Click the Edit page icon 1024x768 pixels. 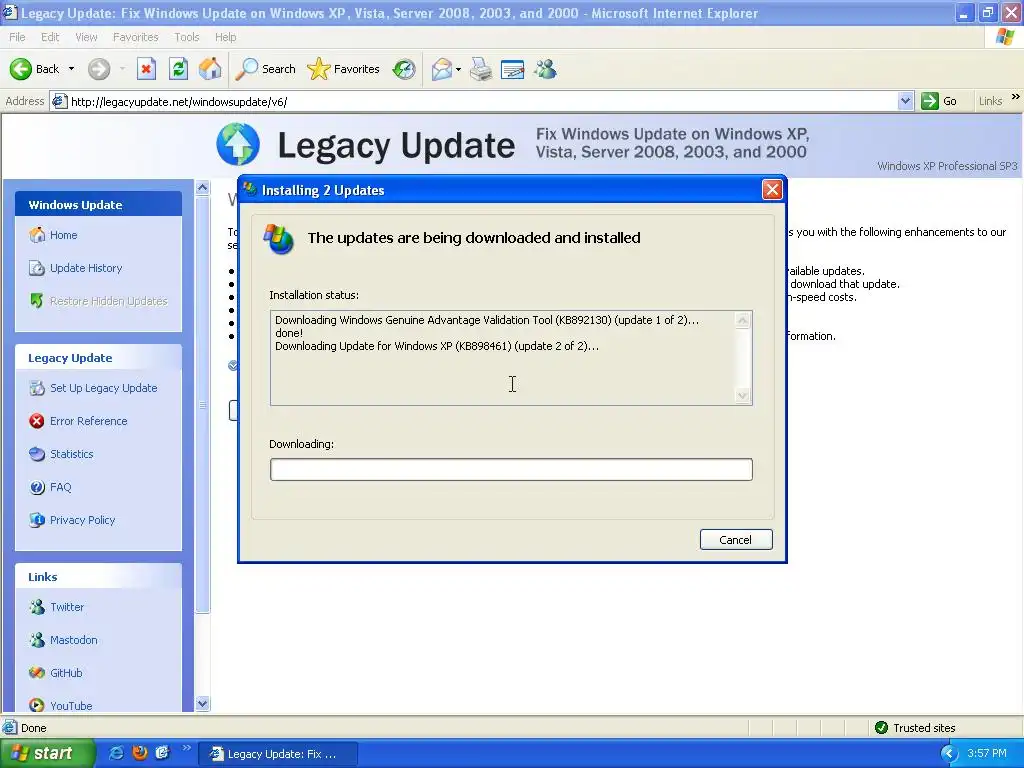point(512,69)
